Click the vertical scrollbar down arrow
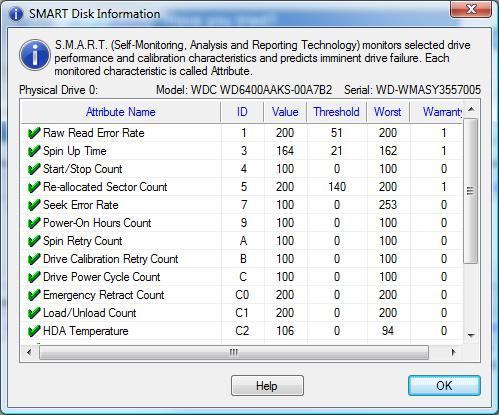The width and height of the screenshot is (499, 415). point(471,335)
